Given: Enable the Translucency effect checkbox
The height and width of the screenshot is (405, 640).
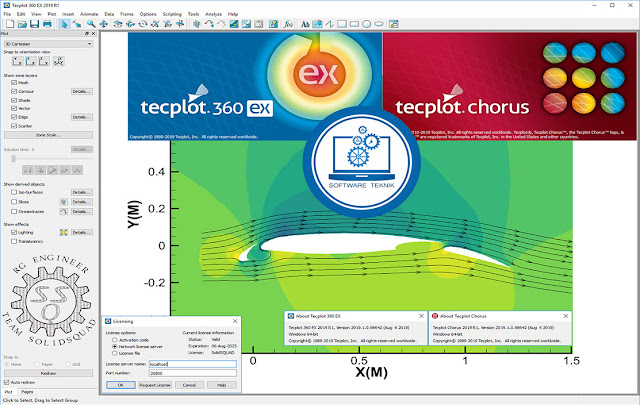Looking at the screenshot, I should pos(14,241).
